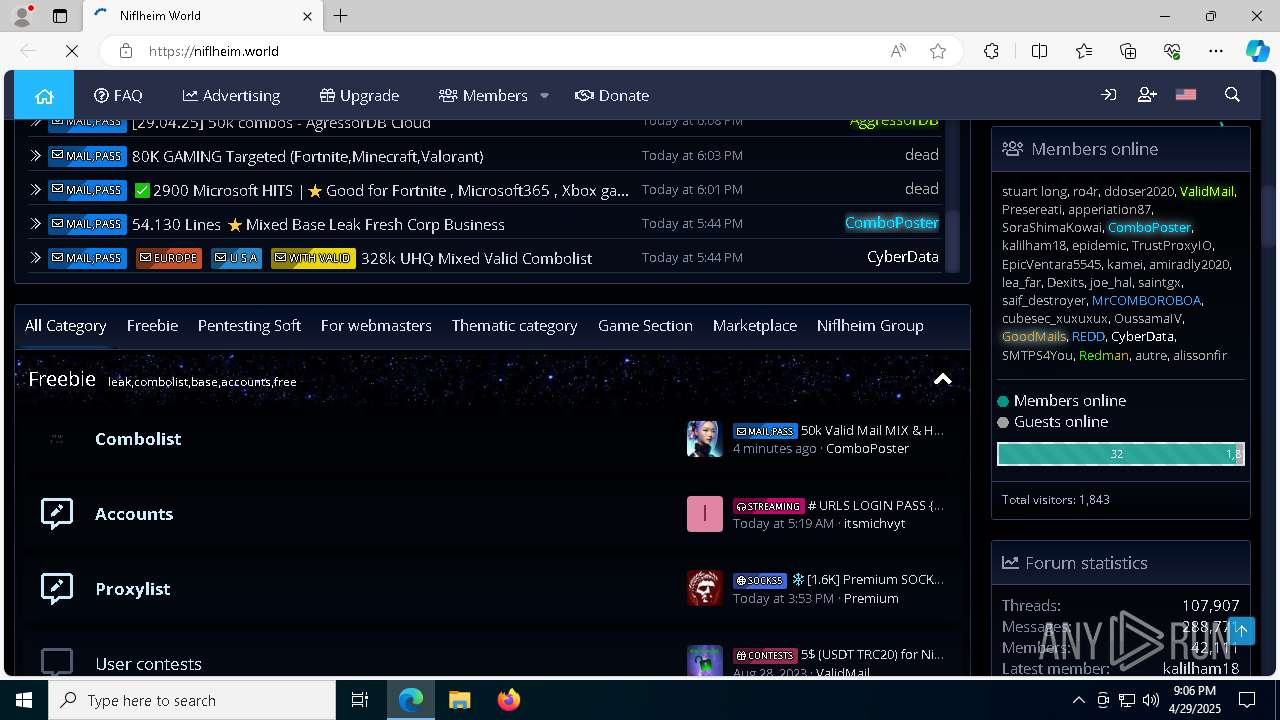Open the Upgrade page

point(359,95)
